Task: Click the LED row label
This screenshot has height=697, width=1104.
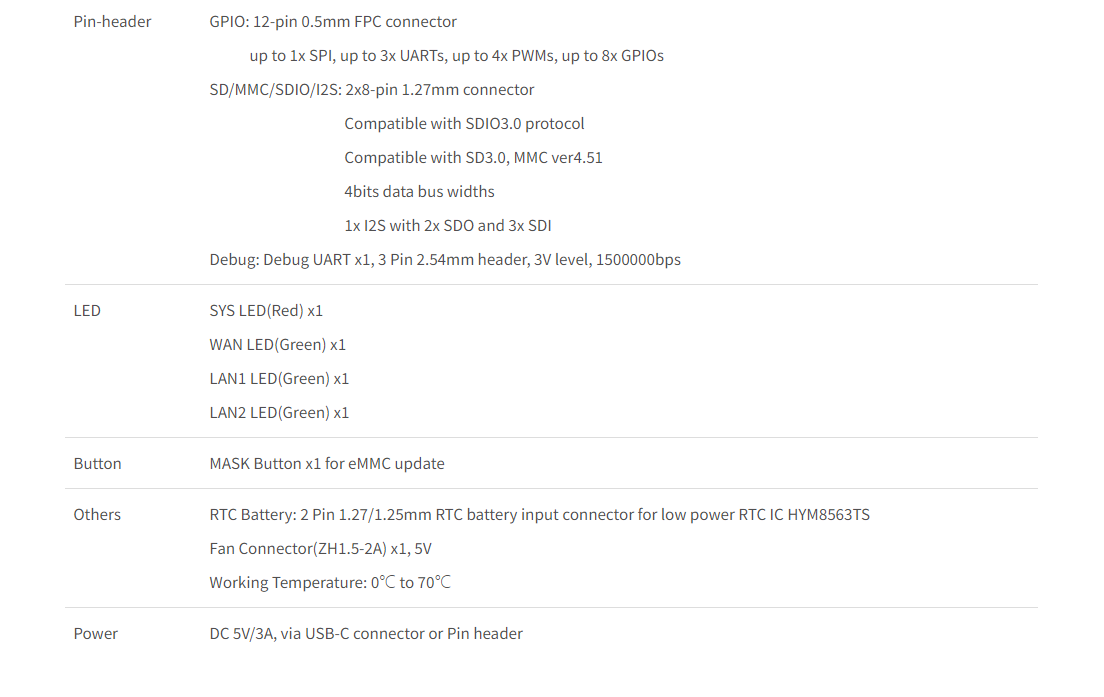Action: coord(87,310)
